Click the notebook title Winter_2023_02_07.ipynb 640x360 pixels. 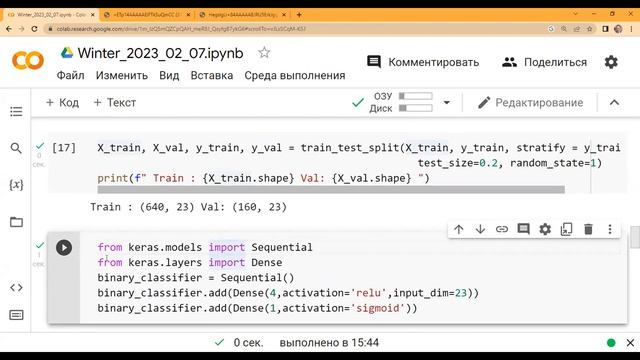coord(160,53)
